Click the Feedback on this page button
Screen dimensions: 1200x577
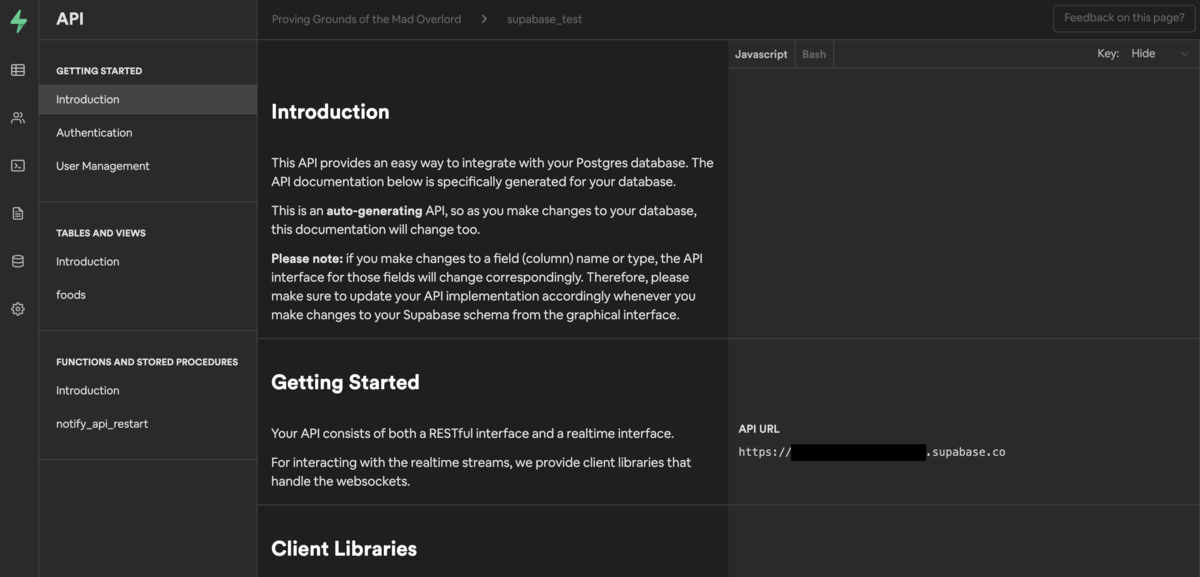coord(1123,18)
